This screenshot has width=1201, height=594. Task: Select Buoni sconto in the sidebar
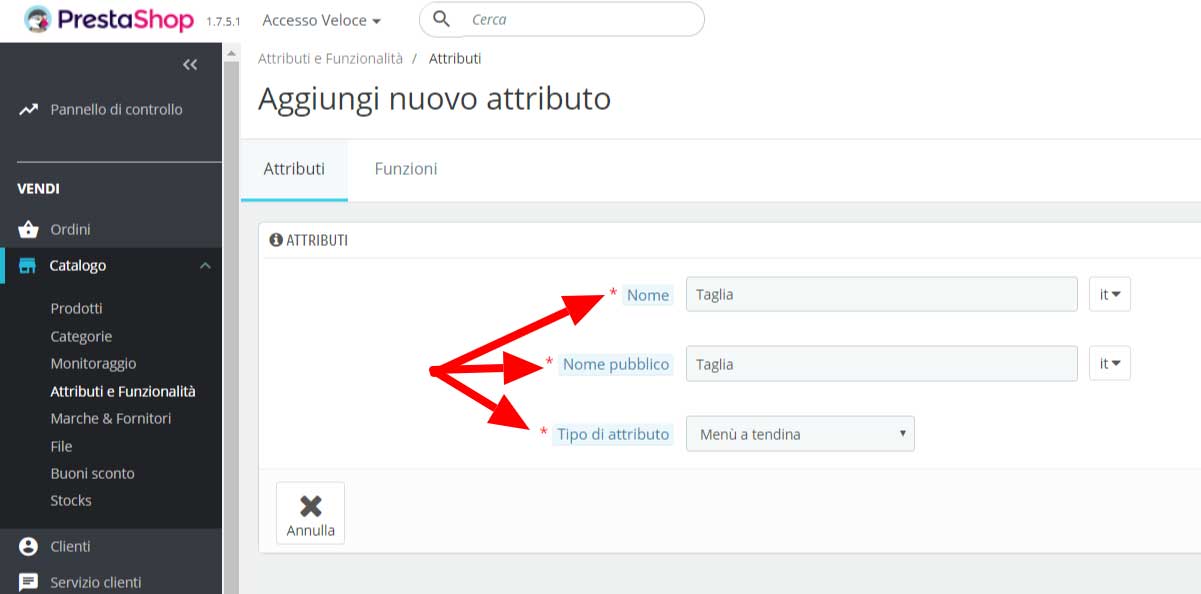pos(93,473)
